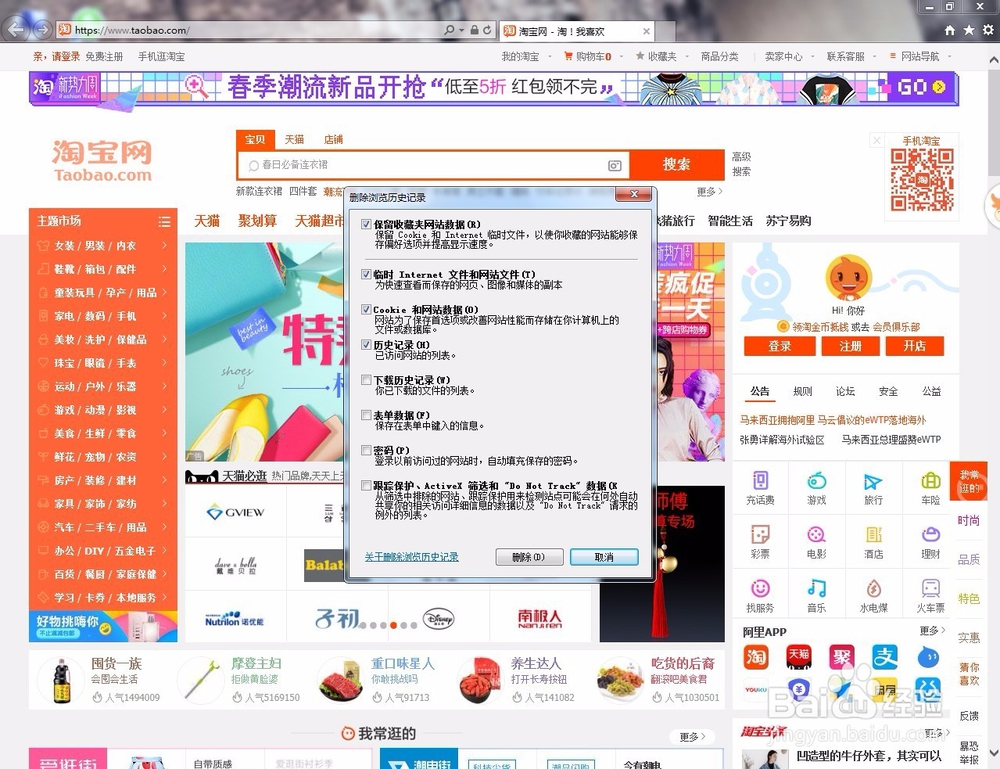The width and height of the screenshot is (1000, 769).
Task: Check 跟踪保护、ActiveX 筛选 checkbox
Action: coord(366,485)
